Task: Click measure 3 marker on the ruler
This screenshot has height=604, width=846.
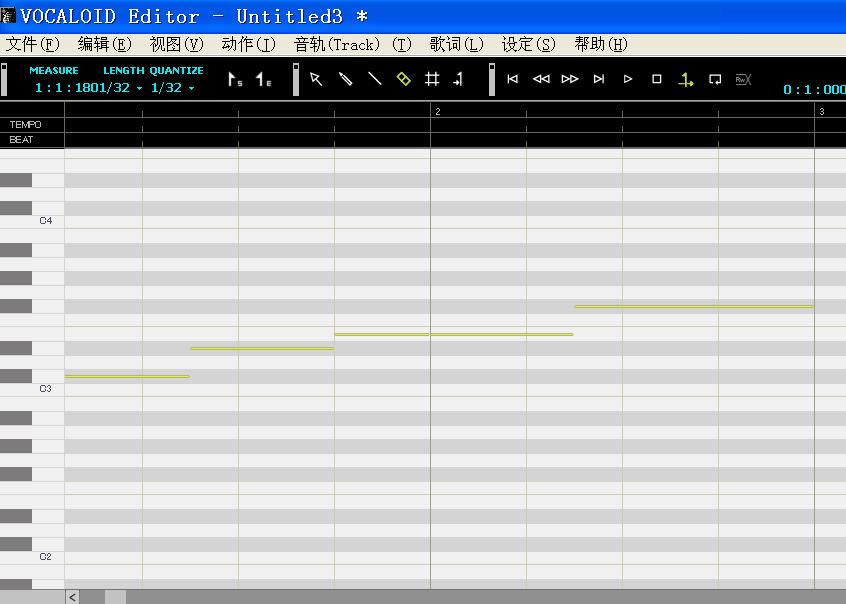Action: (822, 111)
